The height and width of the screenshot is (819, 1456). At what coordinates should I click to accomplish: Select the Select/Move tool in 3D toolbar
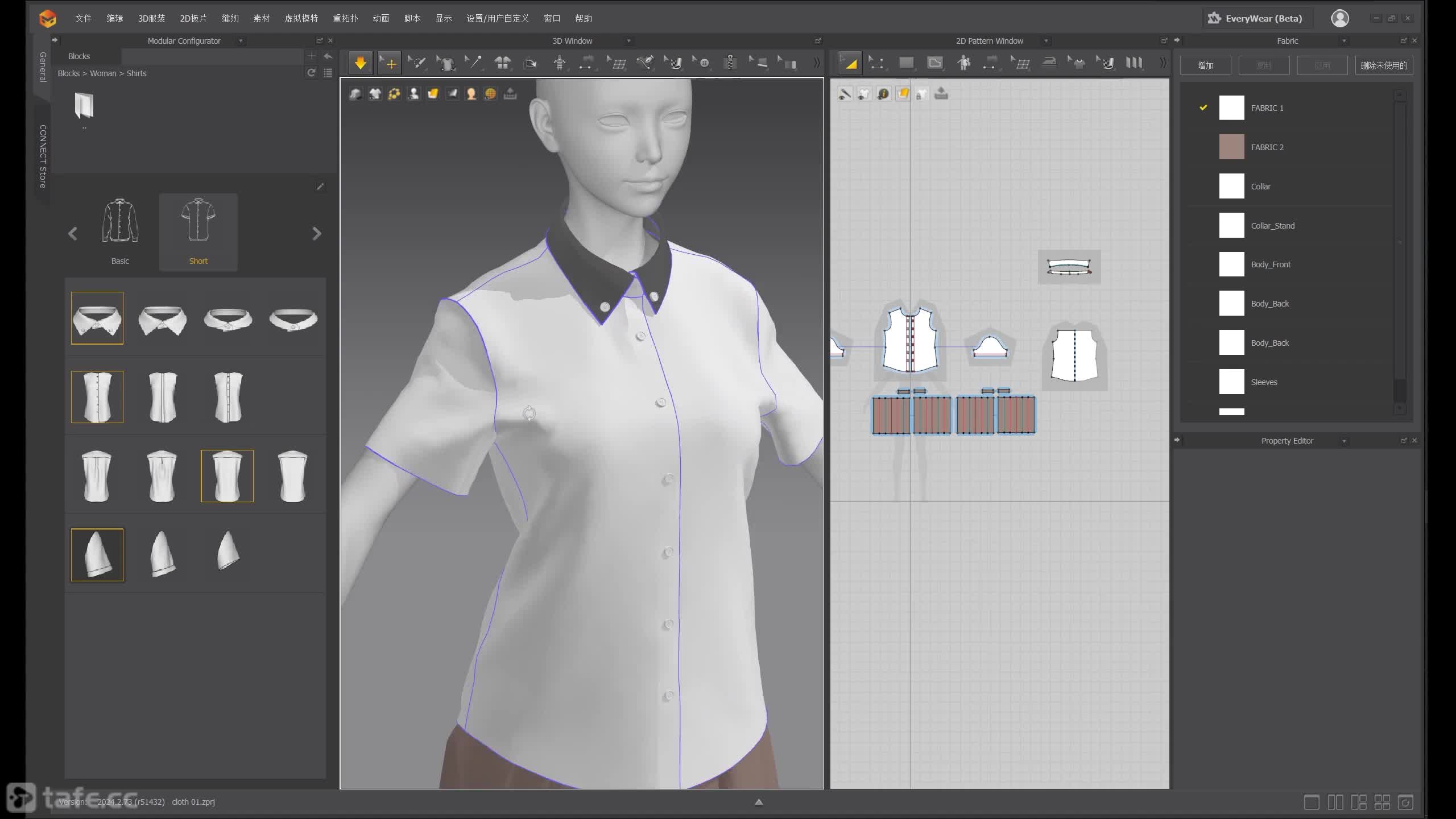390,63
